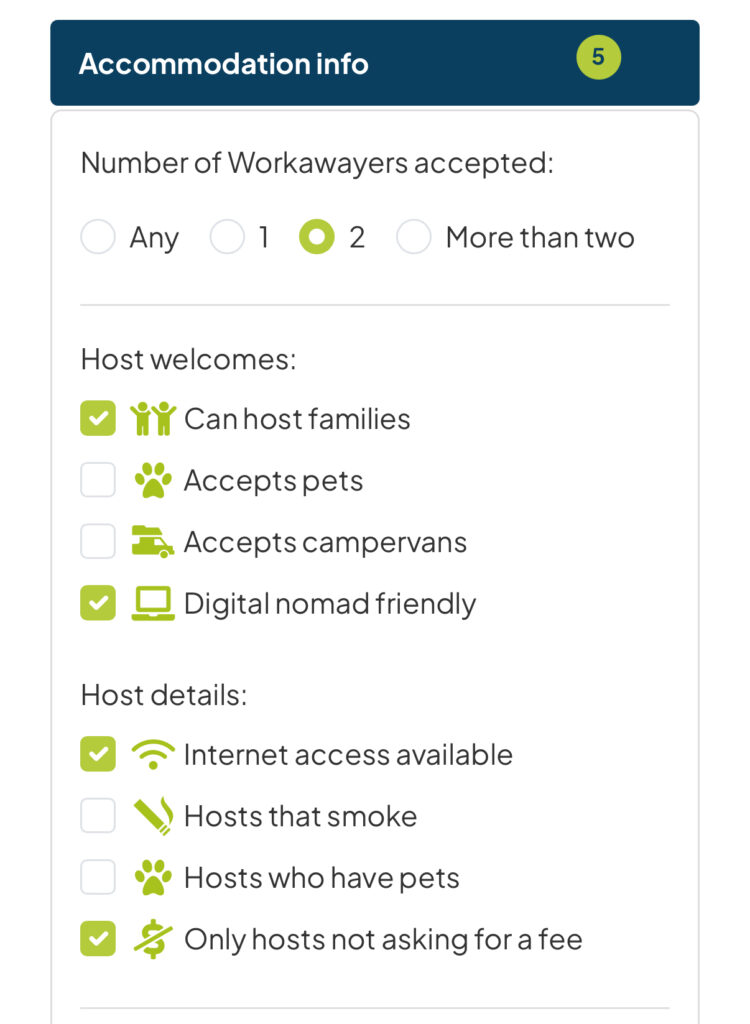Click the cigarette icon for Hosts that smoke
Viewport: 750px width, 1024px height.
pos(153,816)
